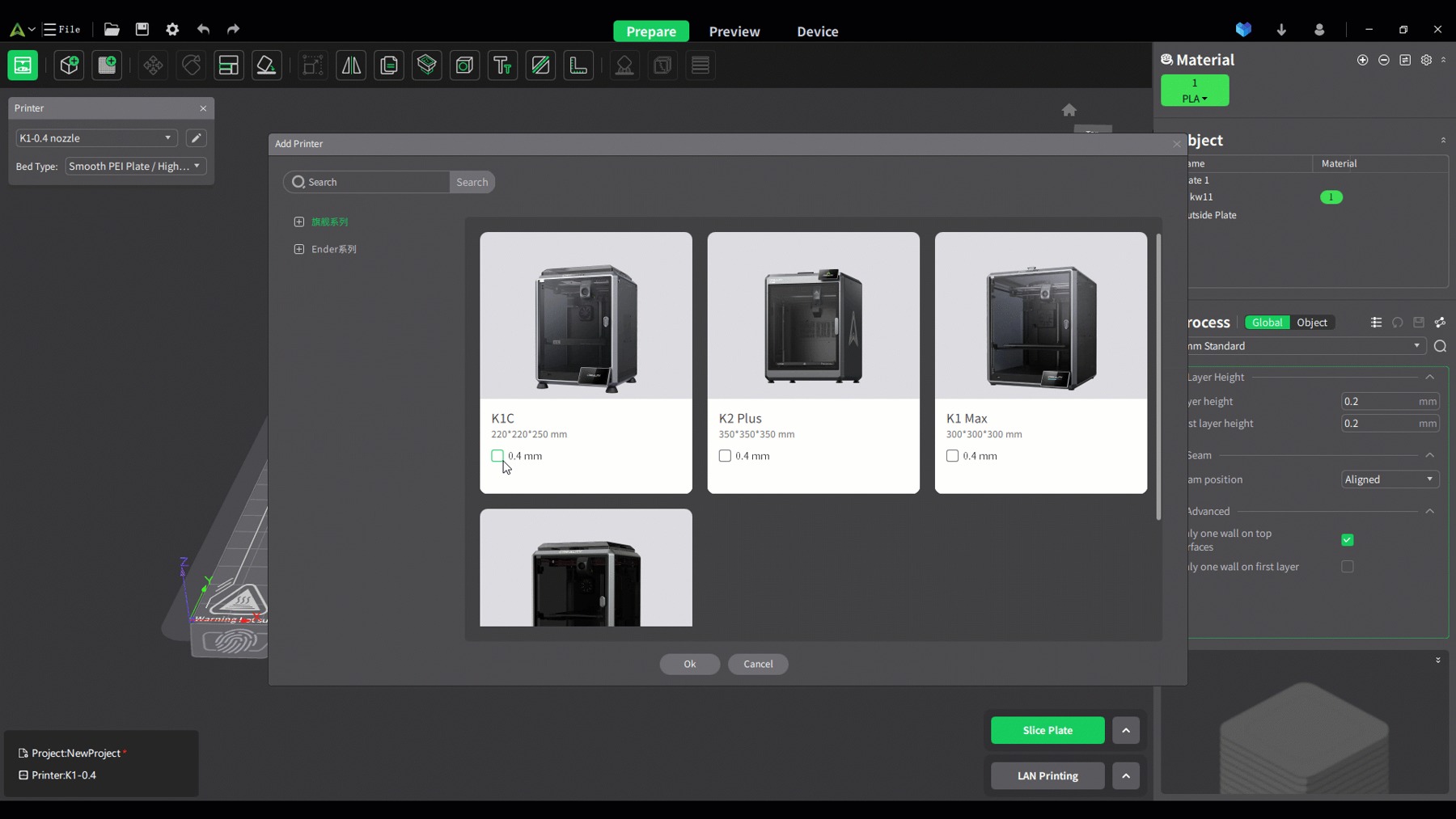Image resolution: width=1456 pixels, height=819 pixels.
Task: Select the text emboss tool icon
Action: pos(502,65)
